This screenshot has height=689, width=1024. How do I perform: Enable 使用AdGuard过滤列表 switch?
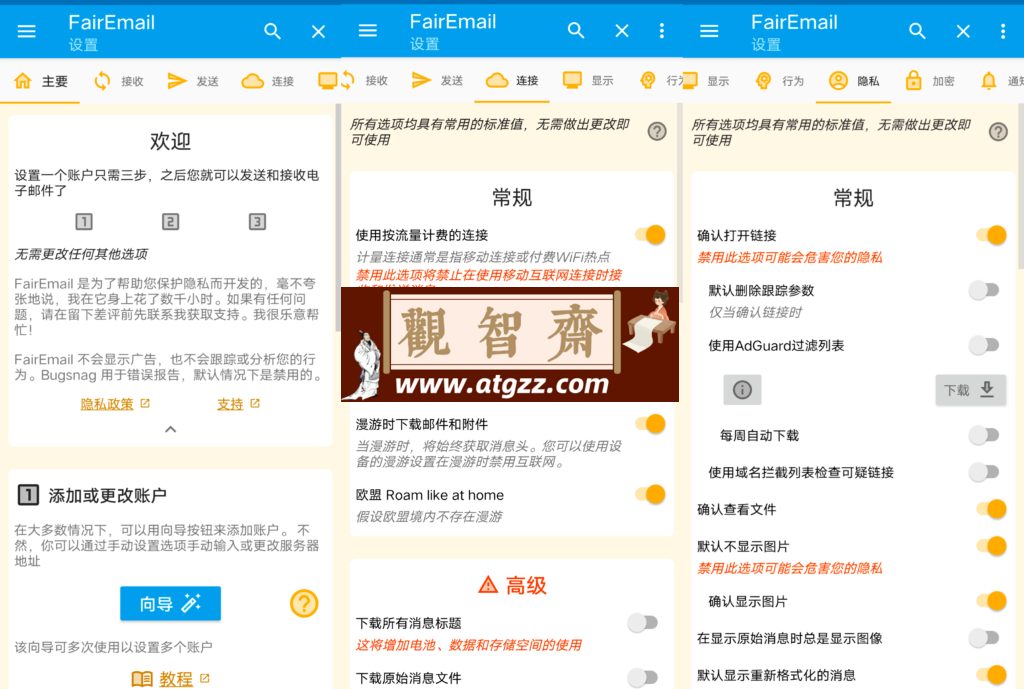tap(984, 345)
